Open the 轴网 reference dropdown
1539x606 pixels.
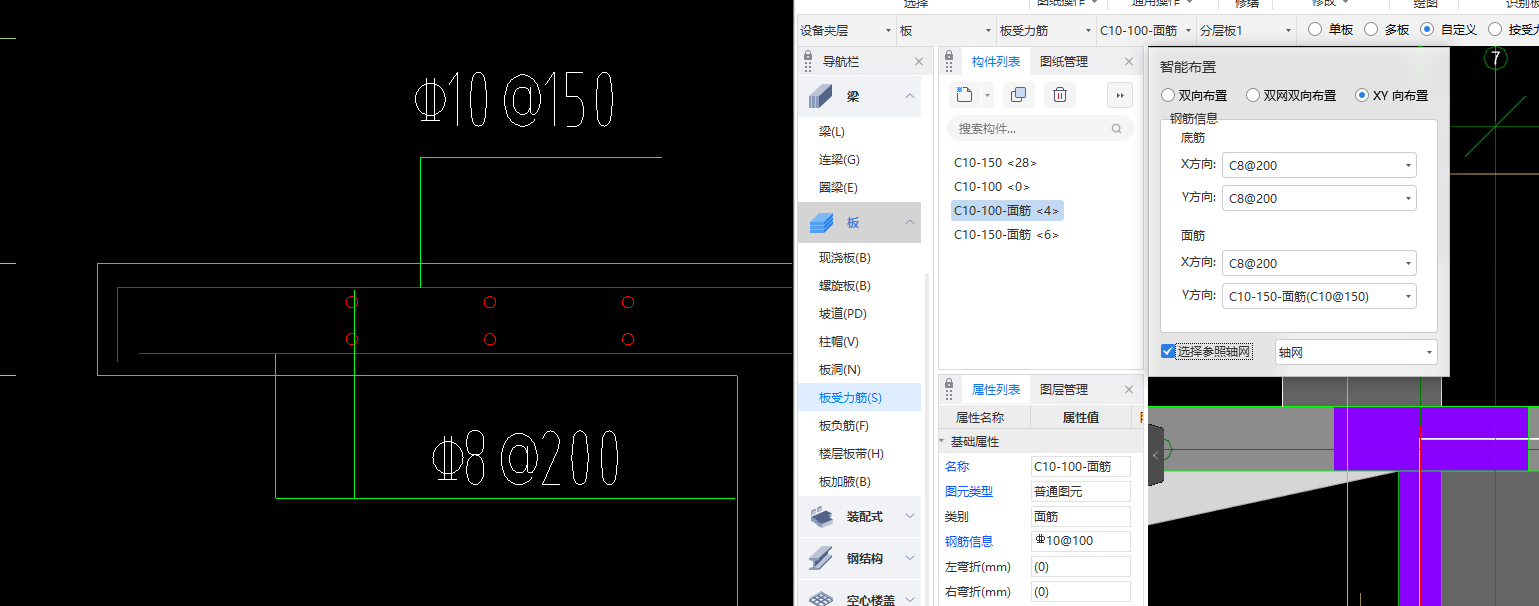[x=1356, y=352]
